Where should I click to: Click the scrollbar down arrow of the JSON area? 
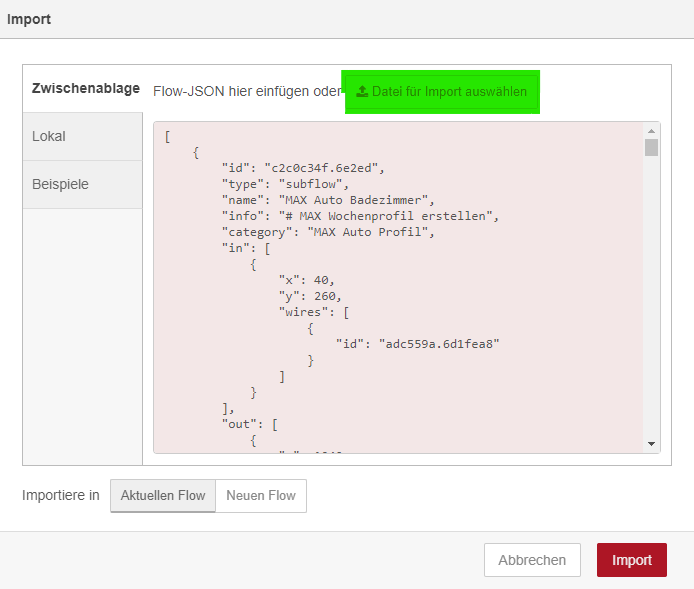(x=651, y=444)
